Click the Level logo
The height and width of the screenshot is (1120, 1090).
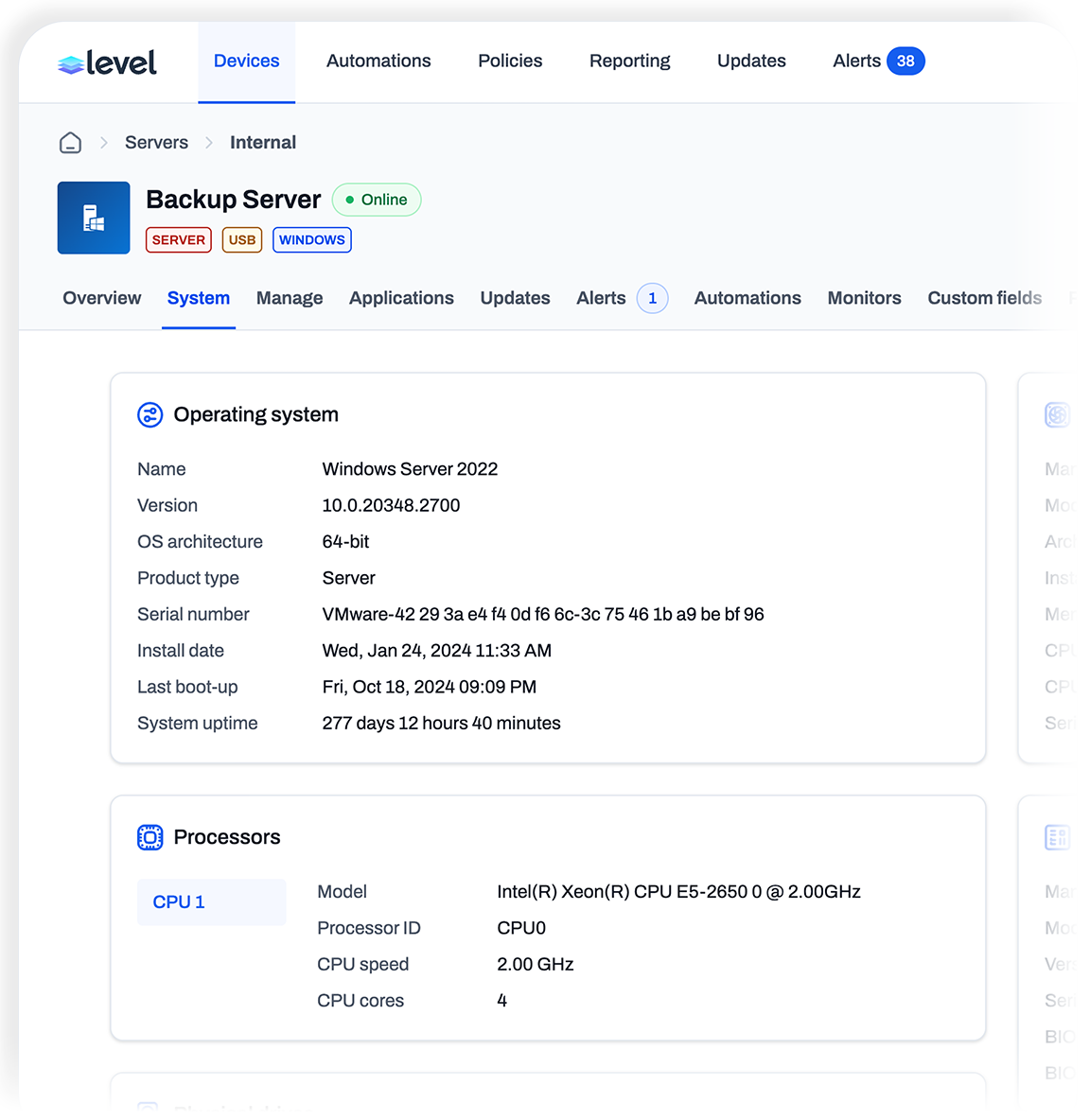coord(107,62)
